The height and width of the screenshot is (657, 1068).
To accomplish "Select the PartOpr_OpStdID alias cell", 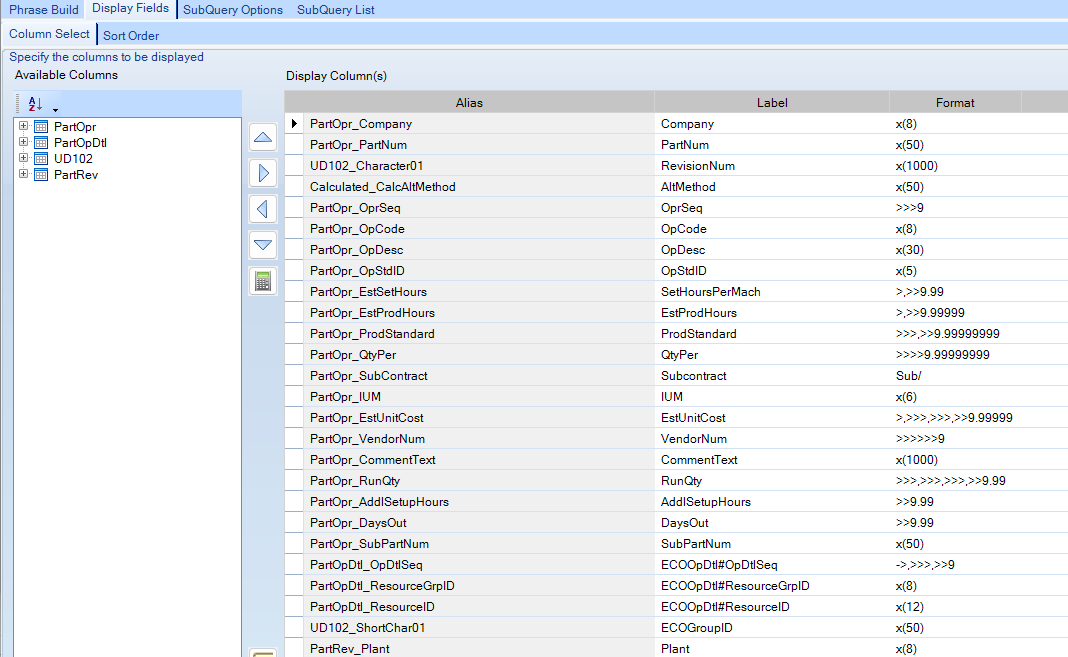I will tap(479, 270).
